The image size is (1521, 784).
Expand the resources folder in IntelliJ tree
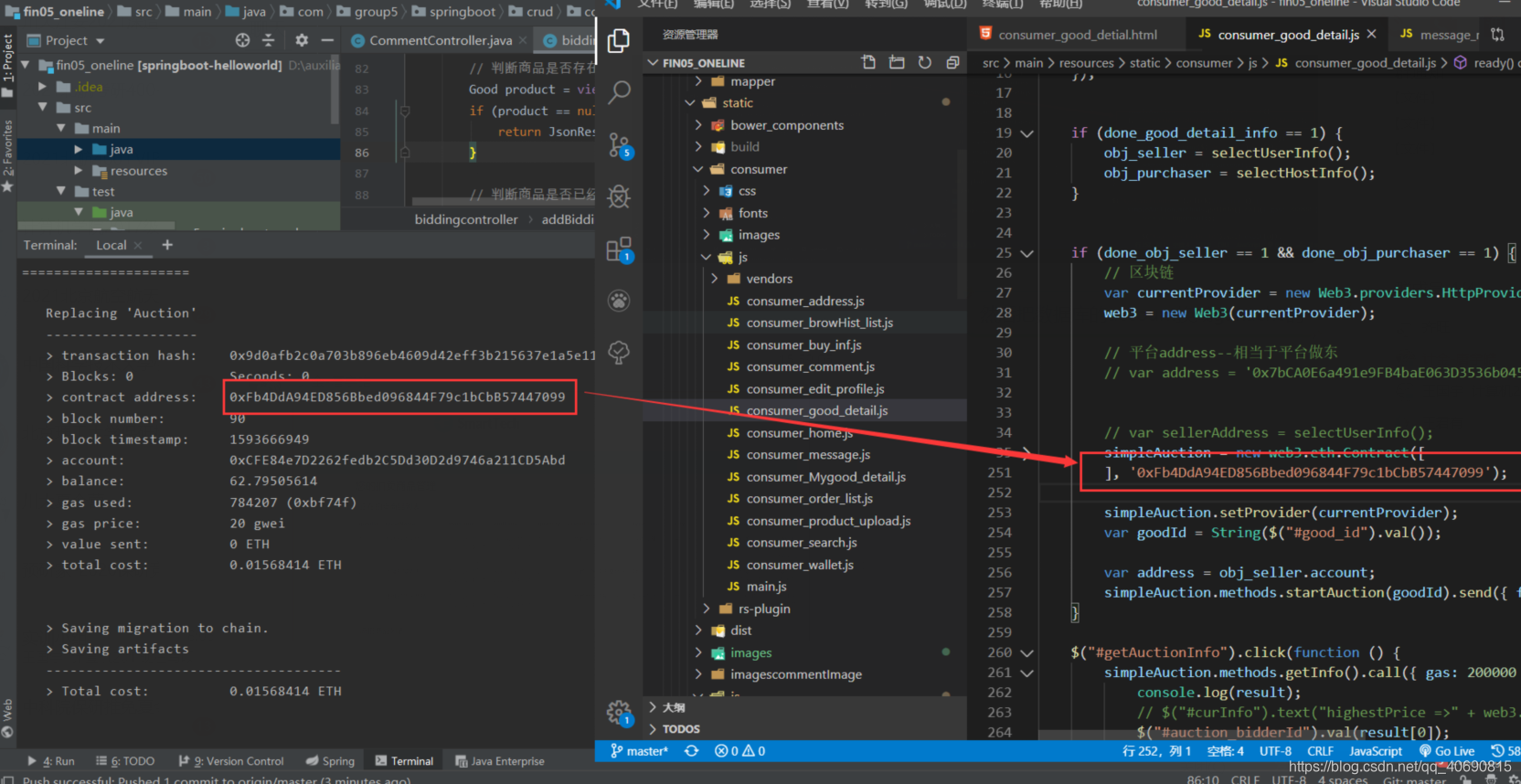(78, 171)
